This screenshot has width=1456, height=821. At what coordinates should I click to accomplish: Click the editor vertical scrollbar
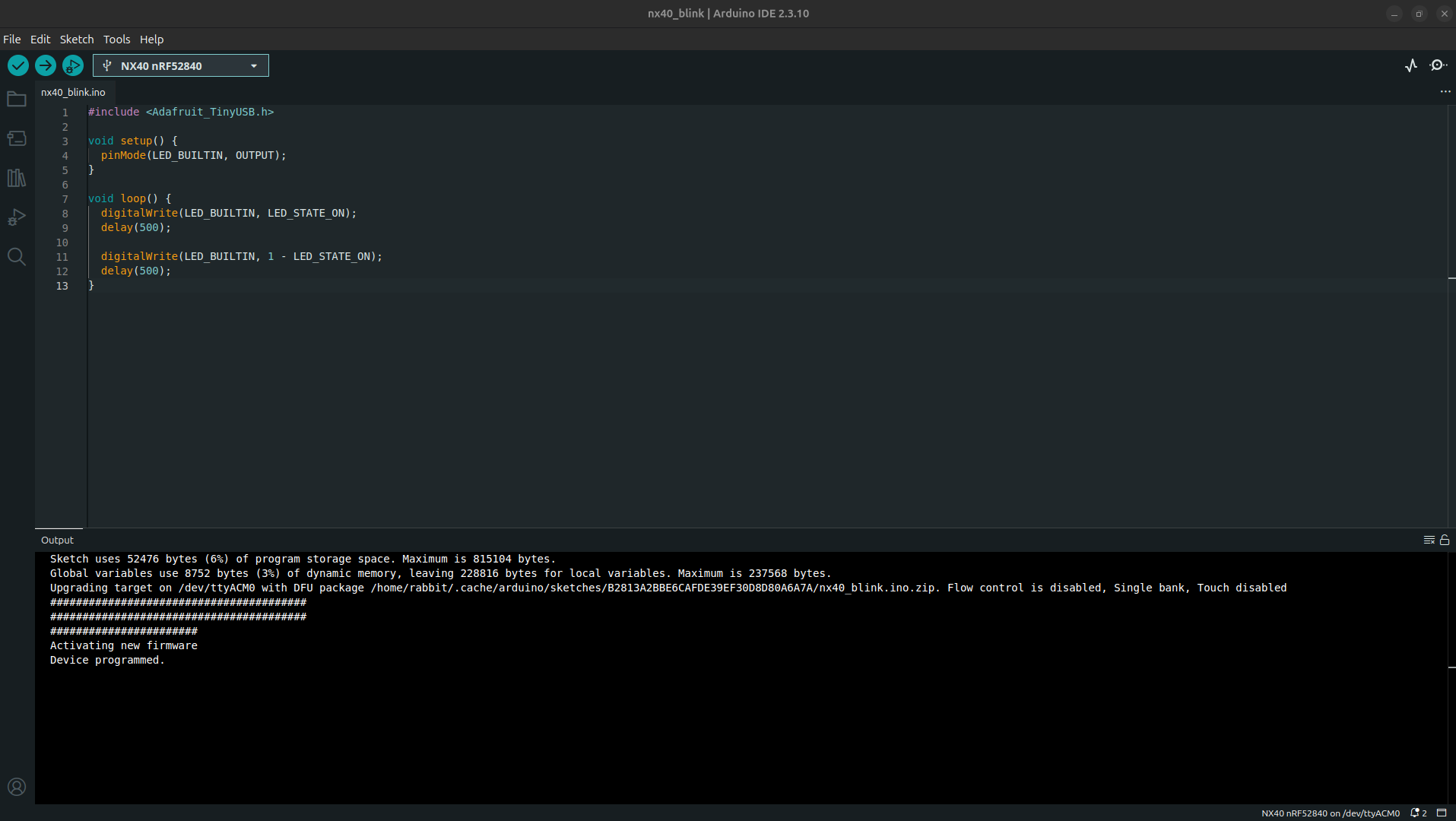[x=1451, y=316]
